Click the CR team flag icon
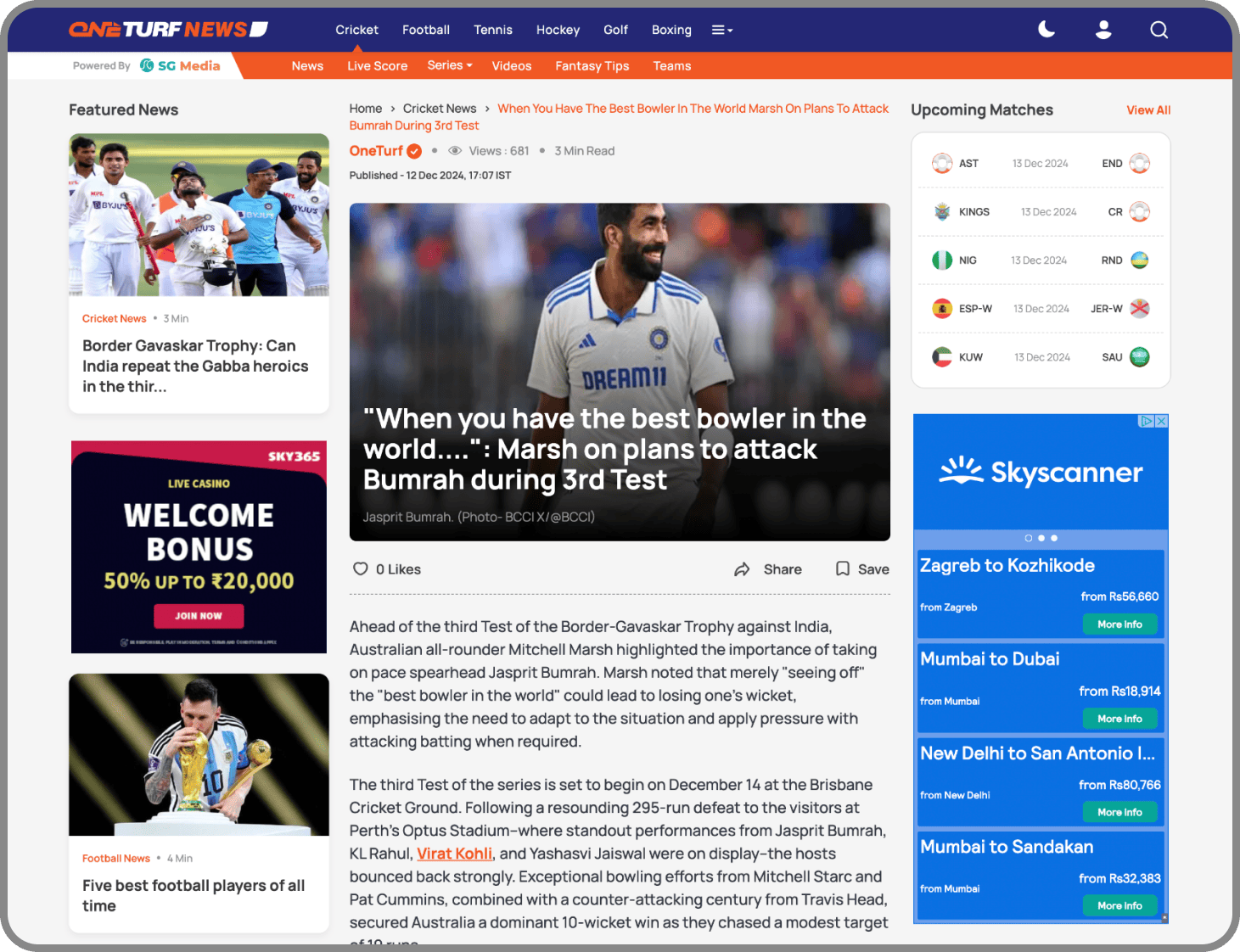1240x952 pixels. point(1140,211)
